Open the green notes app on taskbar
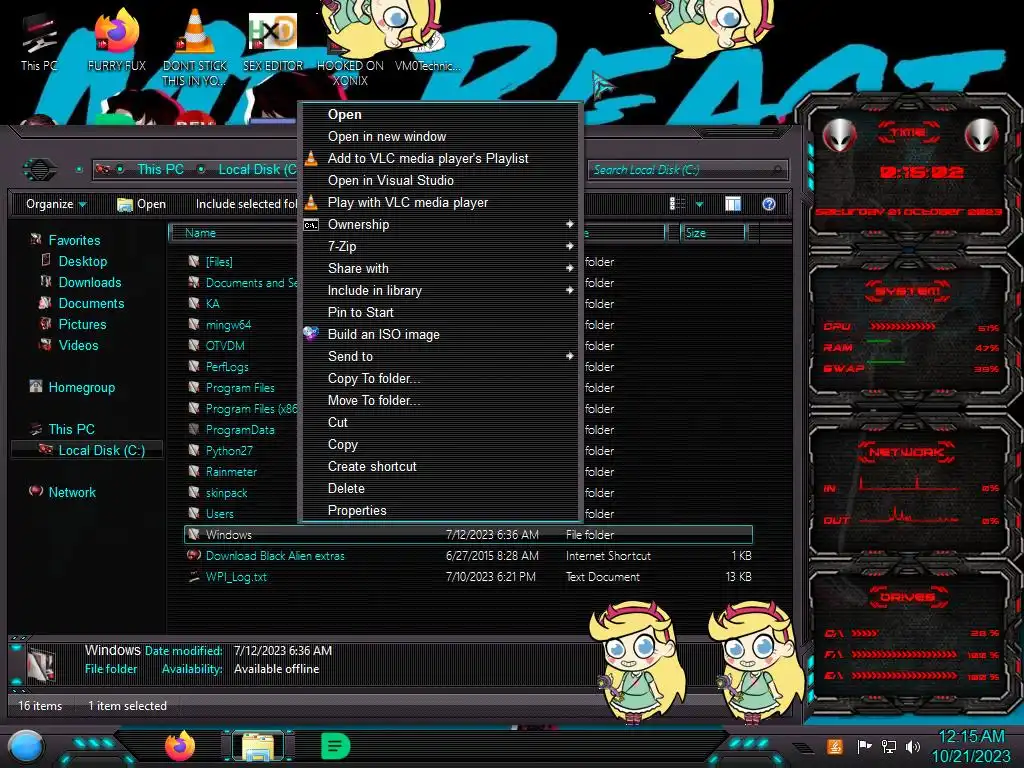 coord(336,746)
